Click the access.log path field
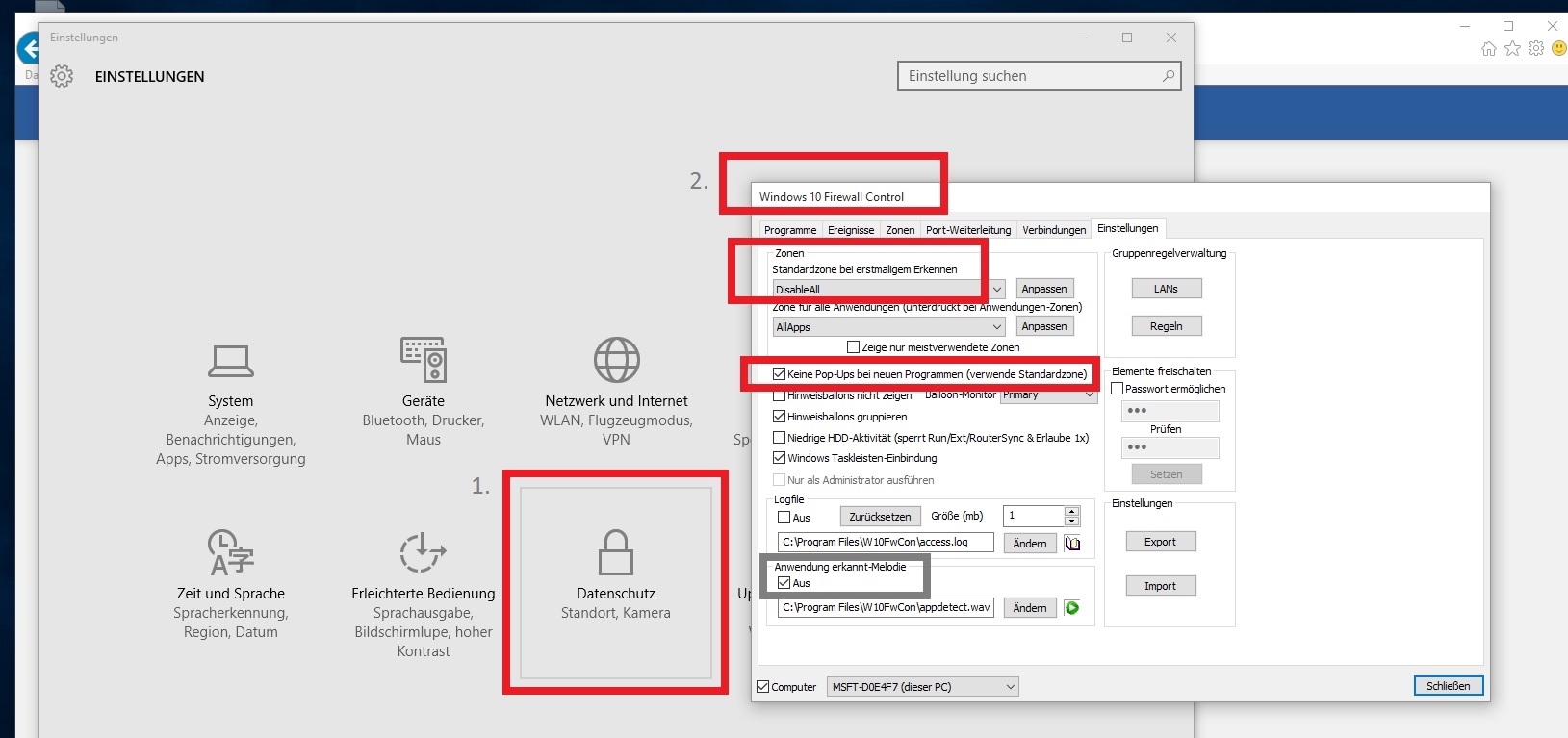The width and height of the screenshot is (1568, 738). pos(886,543)
